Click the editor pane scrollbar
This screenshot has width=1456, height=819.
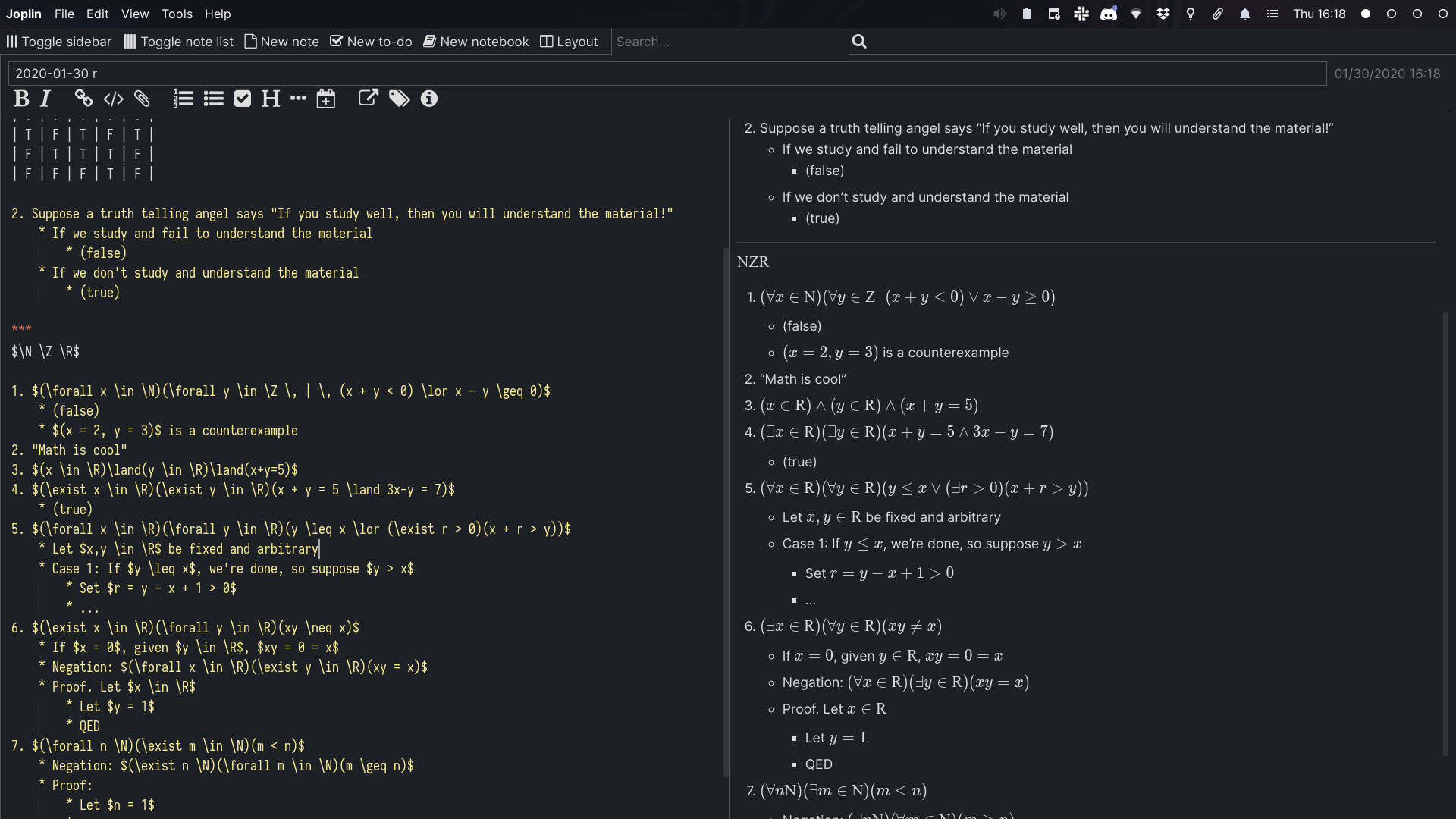tap(726, 512)
